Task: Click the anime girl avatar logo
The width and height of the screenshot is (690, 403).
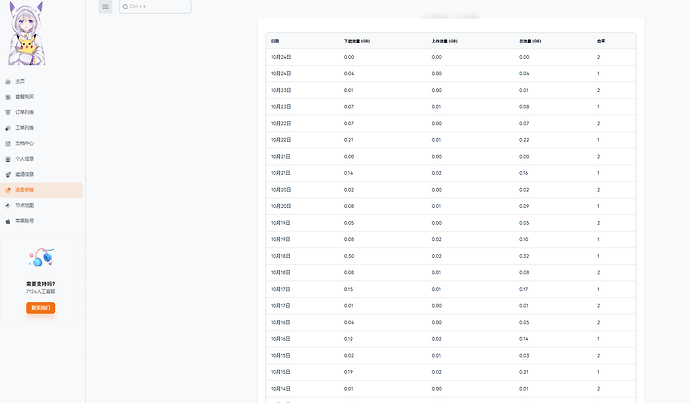Action: pos(26,33)
